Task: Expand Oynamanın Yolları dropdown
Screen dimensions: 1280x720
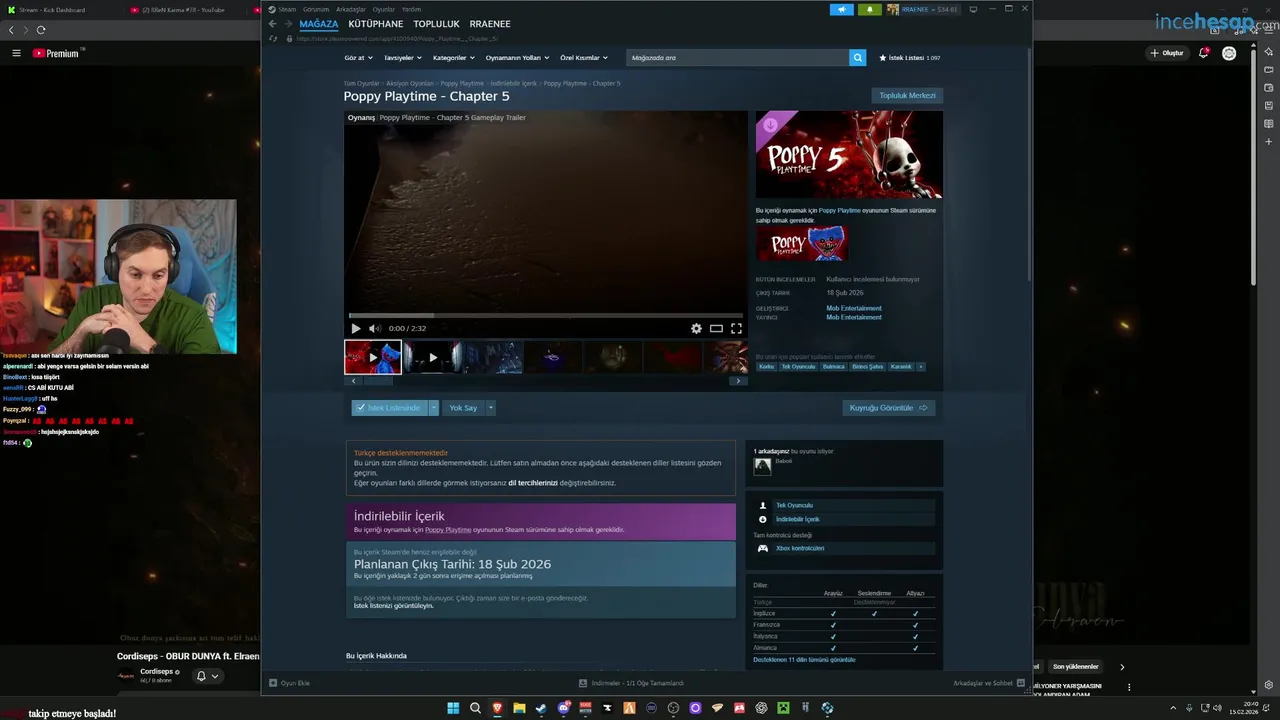Action: pyautogui.click(x=516, y=58)
